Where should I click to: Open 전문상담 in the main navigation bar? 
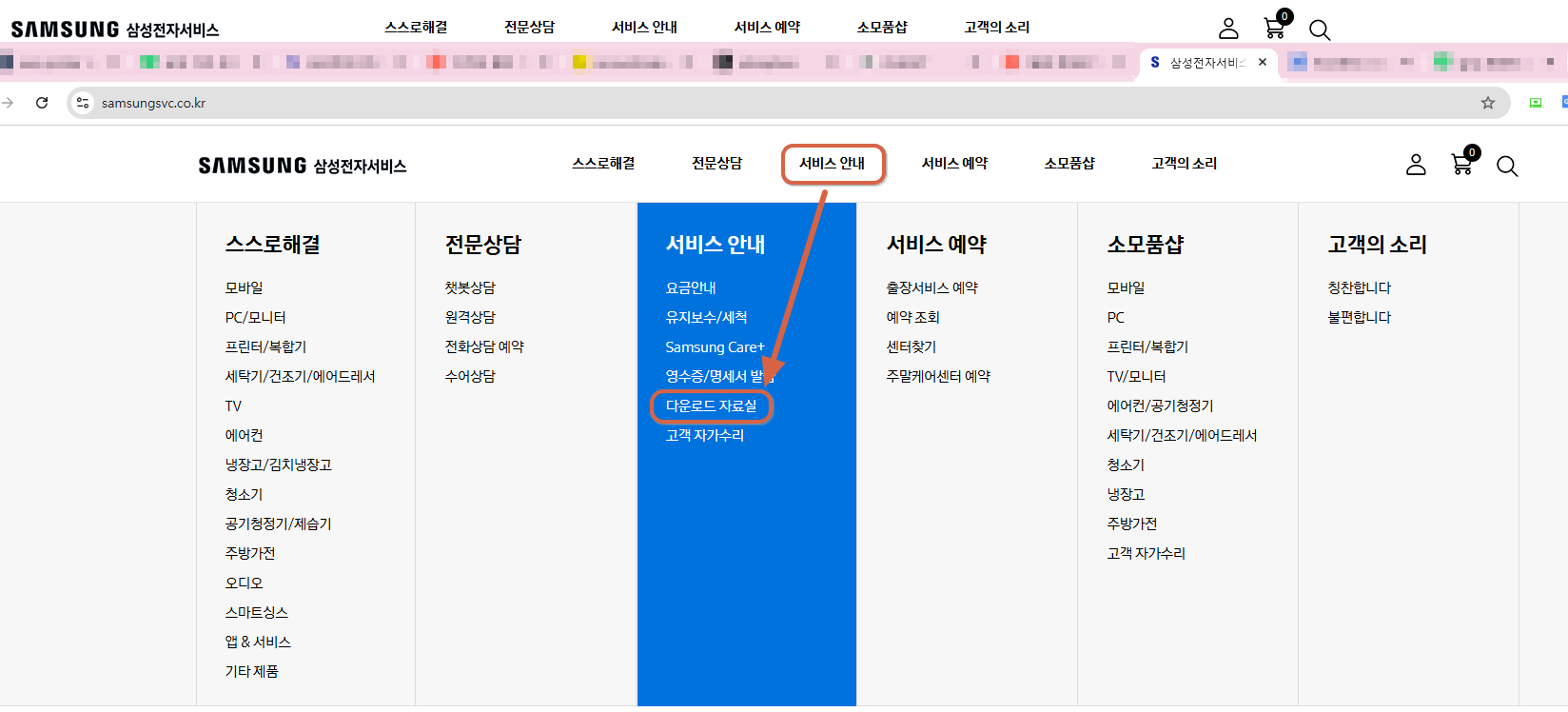[716, 164]
